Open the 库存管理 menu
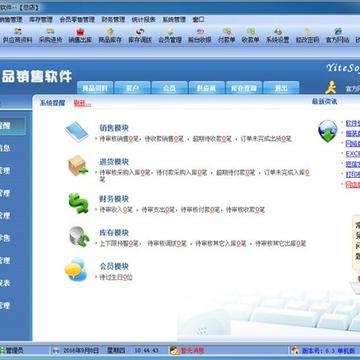360x360 pixels. coord(41,20)
